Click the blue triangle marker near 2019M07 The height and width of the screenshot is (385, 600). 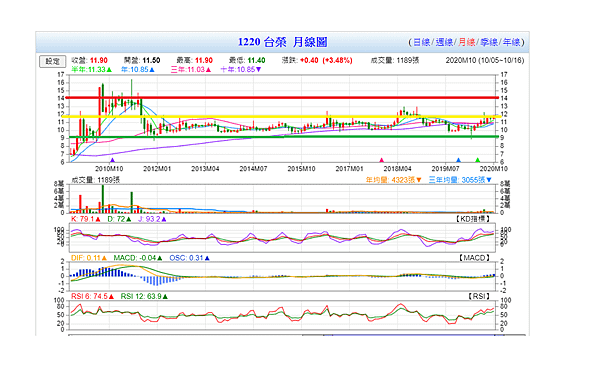click(458, 160)
